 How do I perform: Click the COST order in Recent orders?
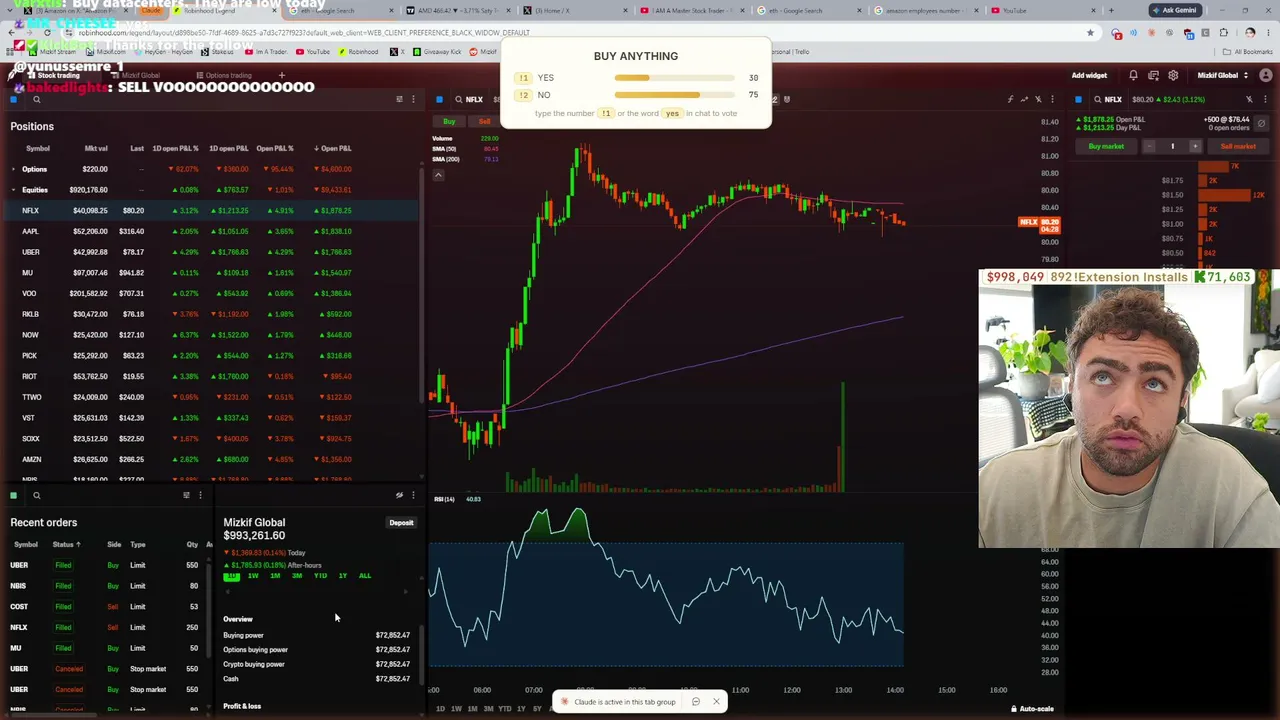[x=106, y=606]
